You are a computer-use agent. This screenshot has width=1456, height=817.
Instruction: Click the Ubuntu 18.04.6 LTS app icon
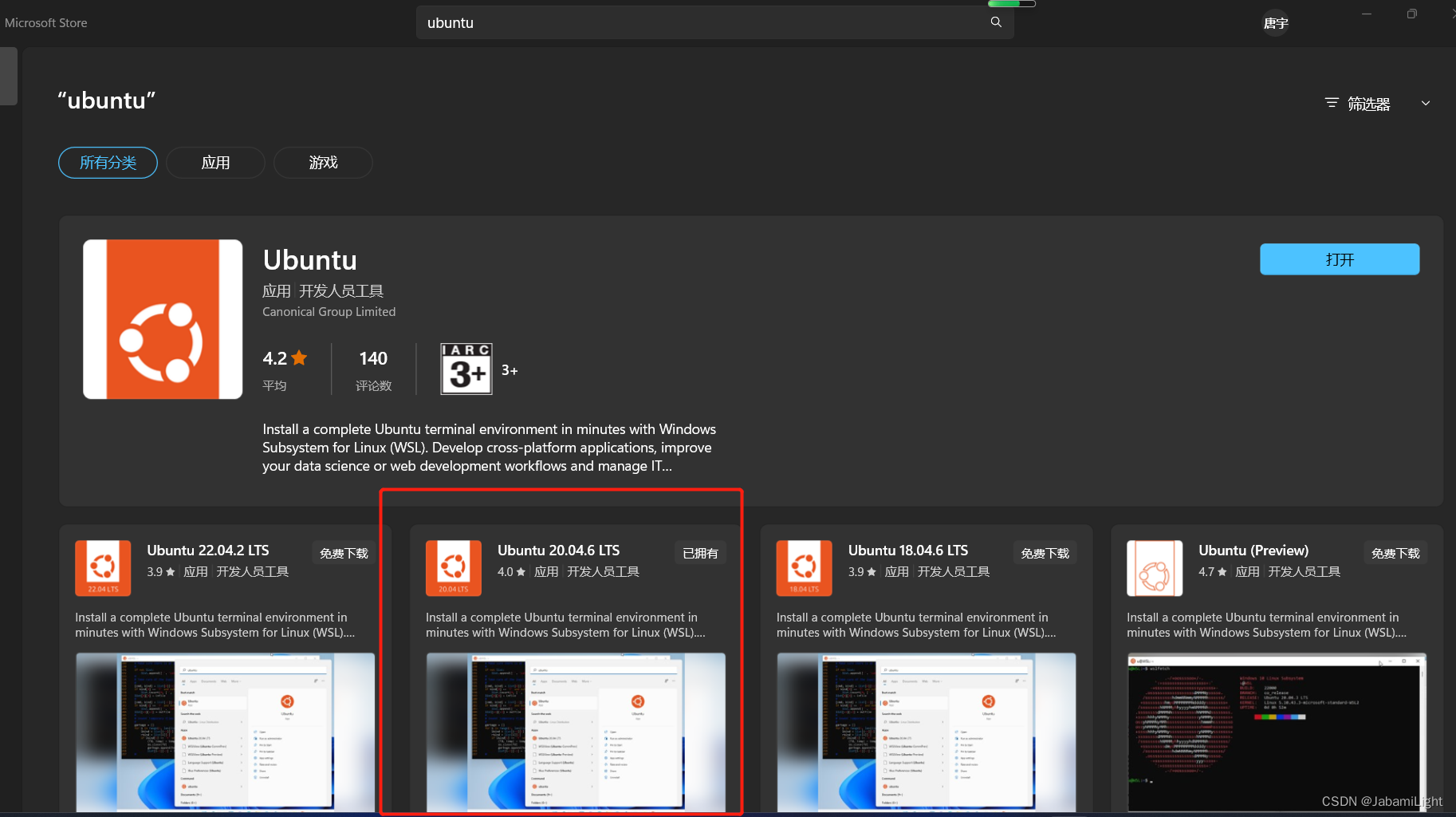(804, 568)
